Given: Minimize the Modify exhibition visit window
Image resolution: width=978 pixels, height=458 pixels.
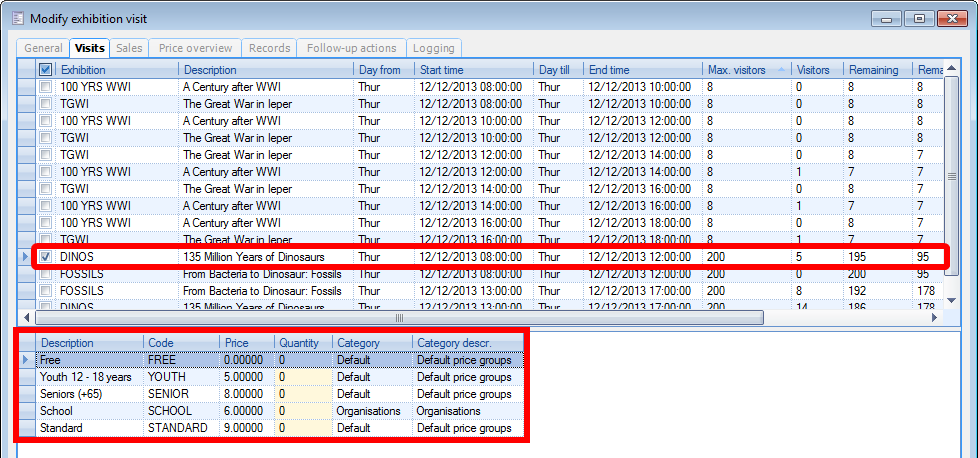Looking at the screenshot, I should click(888, 18).
